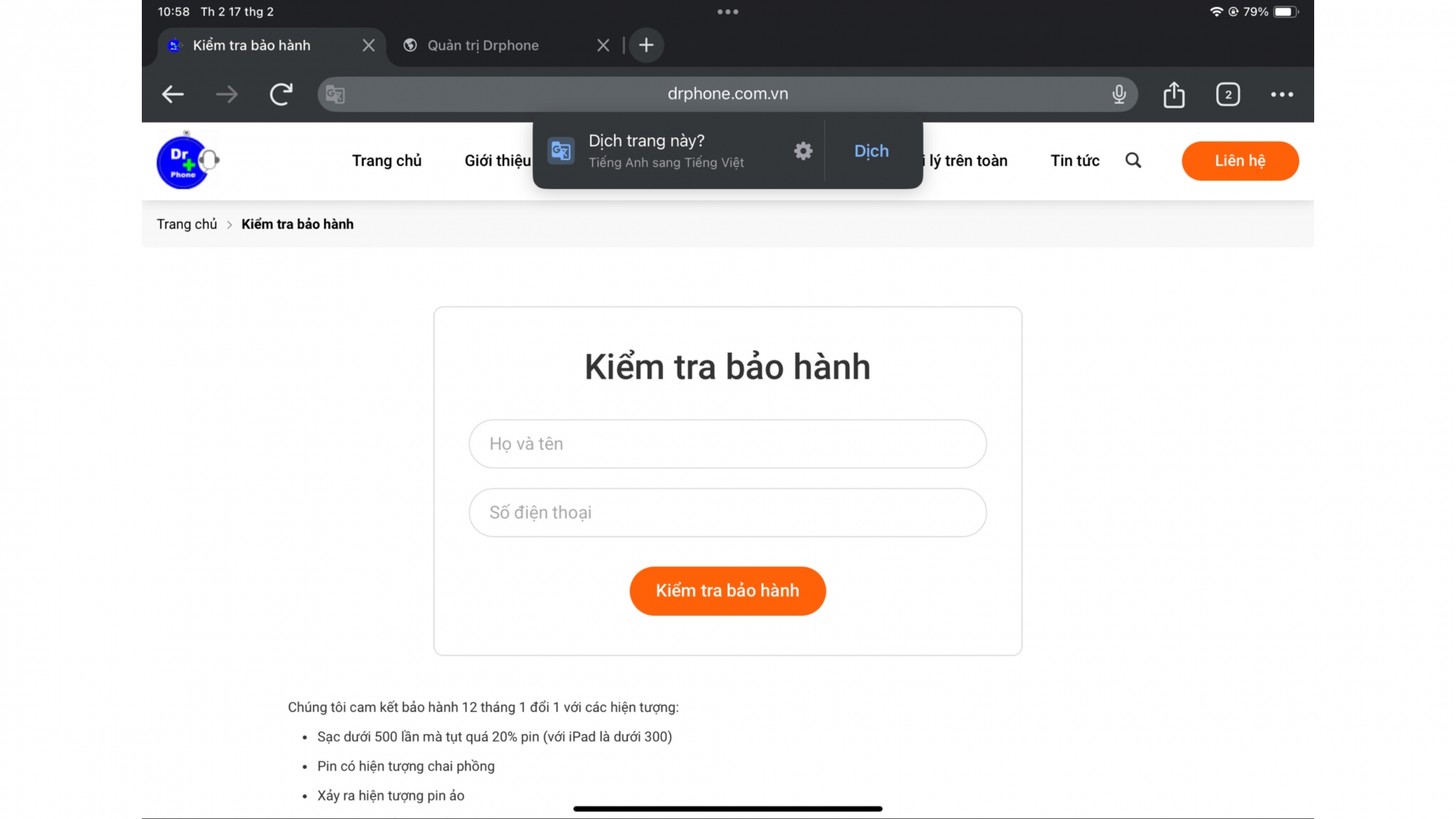Screen dimensions: 1456x819
Task: Switch to Quản trị Drphone tab
Action: tap(483, 45)
